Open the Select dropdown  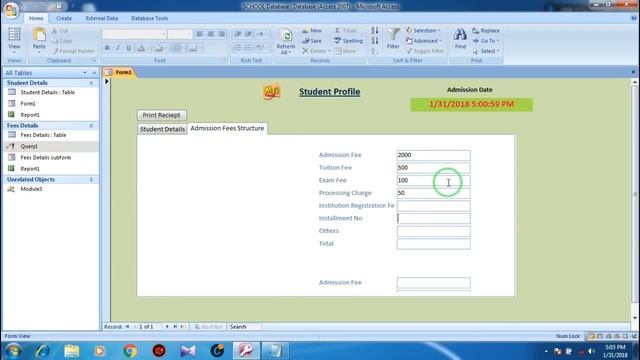pos(486,51)
